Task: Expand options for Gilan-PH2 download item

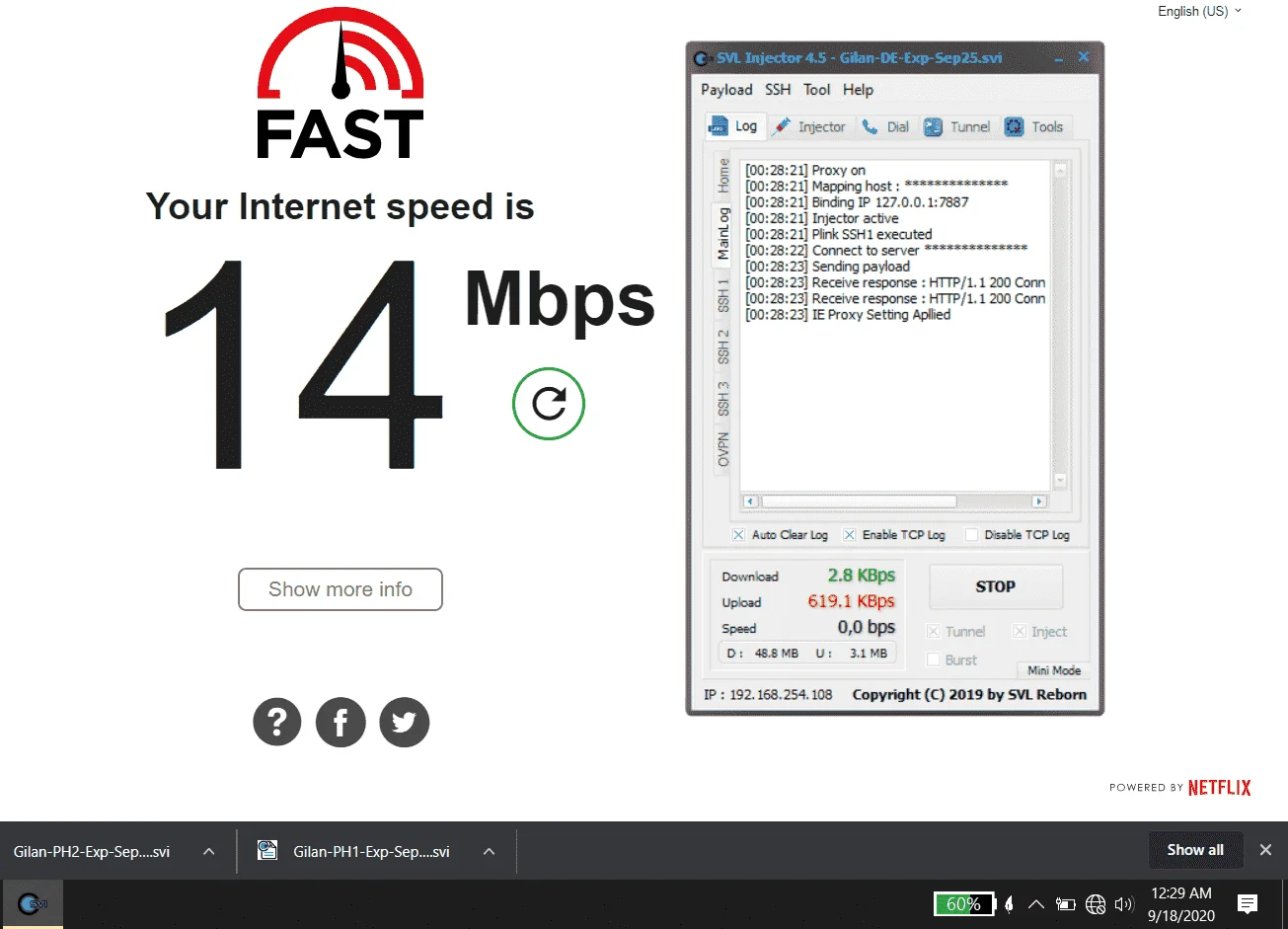Action: 208,851
